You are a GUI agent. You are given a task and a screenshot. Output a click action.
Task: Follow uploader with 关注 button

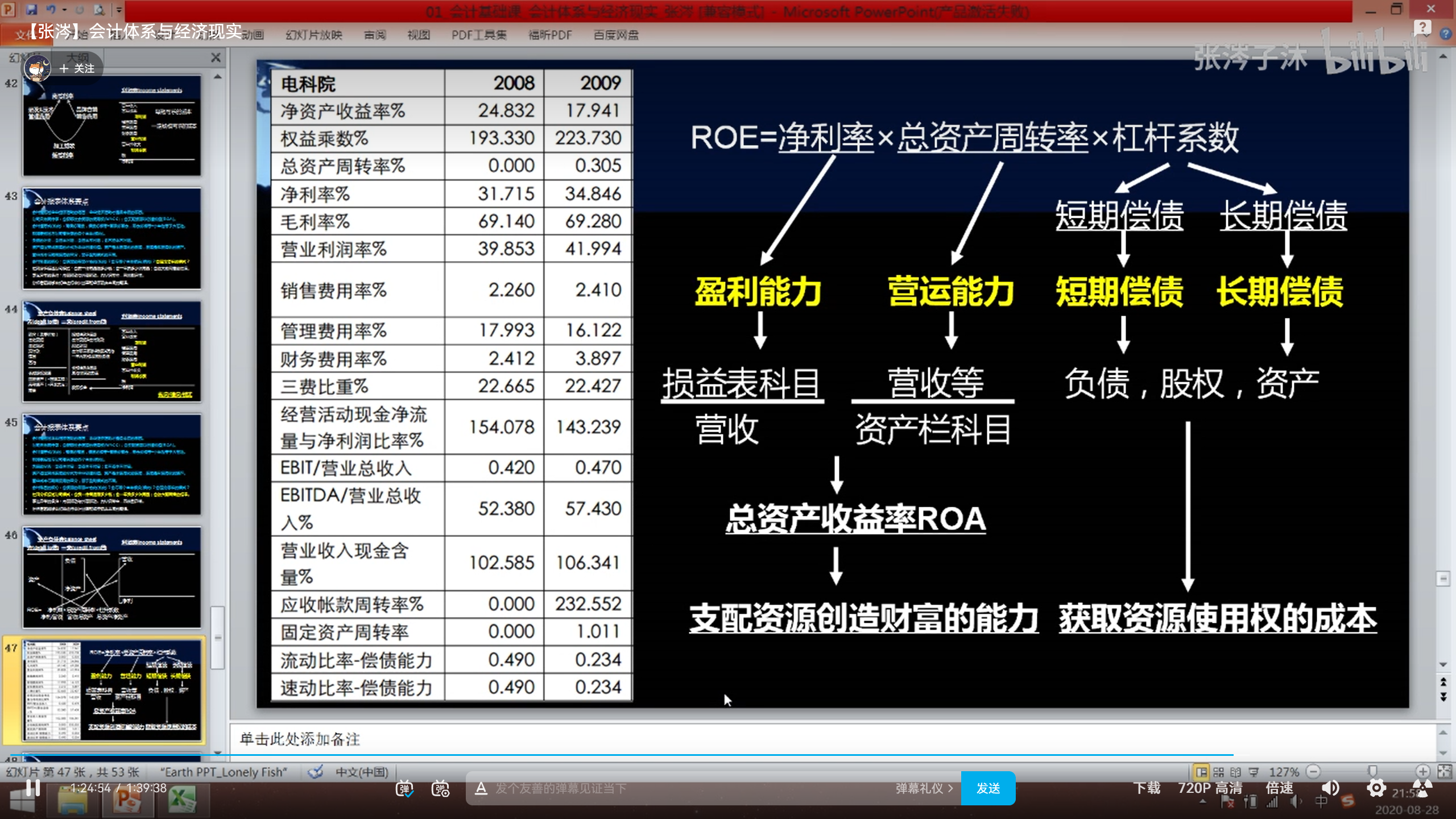coord(78,68)
